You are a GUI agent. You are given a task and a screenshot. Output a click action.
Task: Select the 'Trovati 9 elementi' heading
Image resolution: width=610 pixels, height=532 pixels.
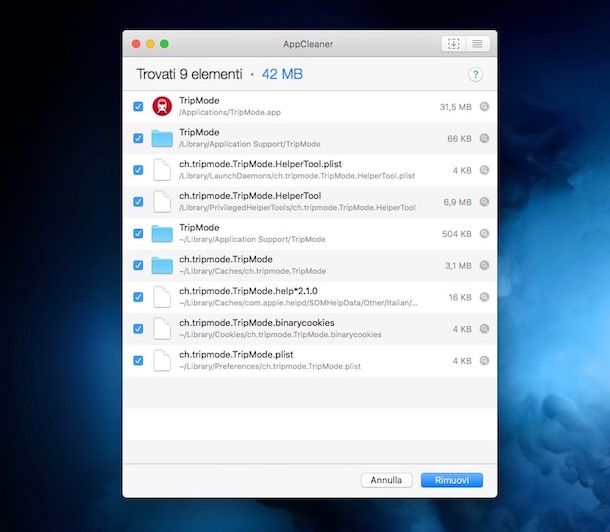tap(189, 74)
